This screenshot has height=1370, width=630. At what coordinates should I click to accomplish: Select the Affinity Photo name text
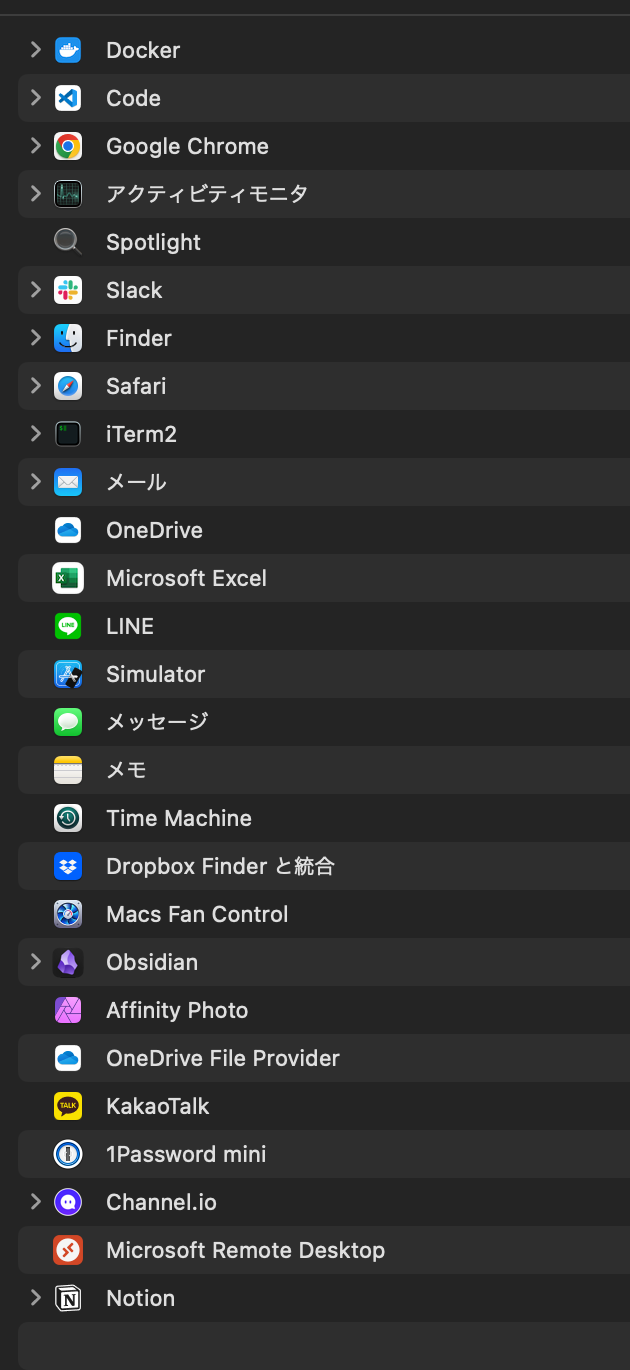tap(177, 1011)
